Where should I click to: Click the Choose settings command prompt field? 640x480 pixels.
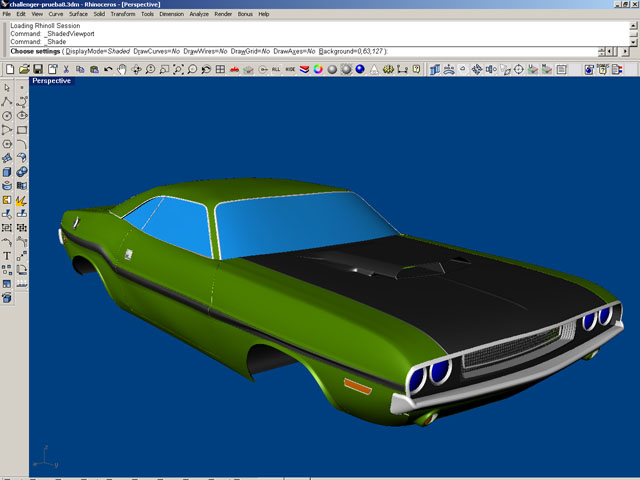click(x=303, y=51)
